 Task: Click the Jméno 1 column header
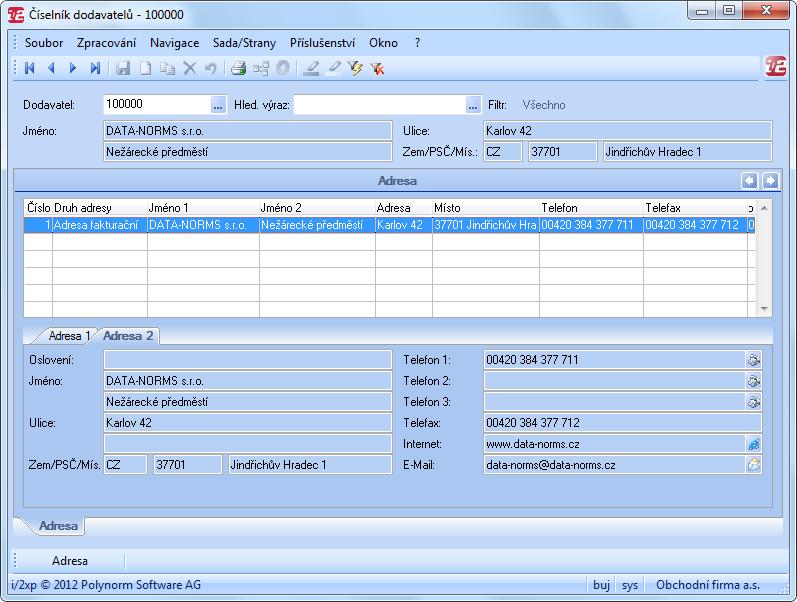(203, 208)
